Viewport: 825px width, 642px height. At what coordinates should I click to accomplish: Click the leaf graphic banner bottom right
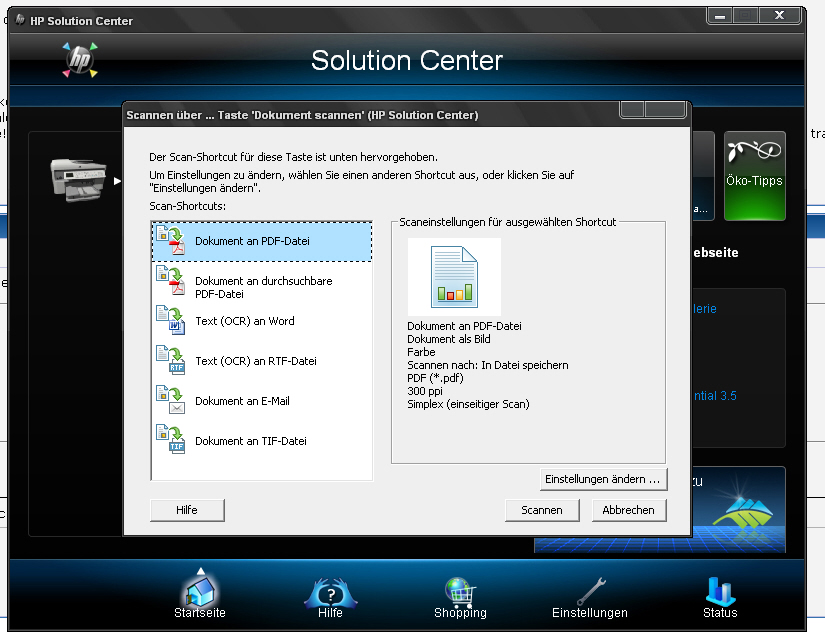coord(739,509)
